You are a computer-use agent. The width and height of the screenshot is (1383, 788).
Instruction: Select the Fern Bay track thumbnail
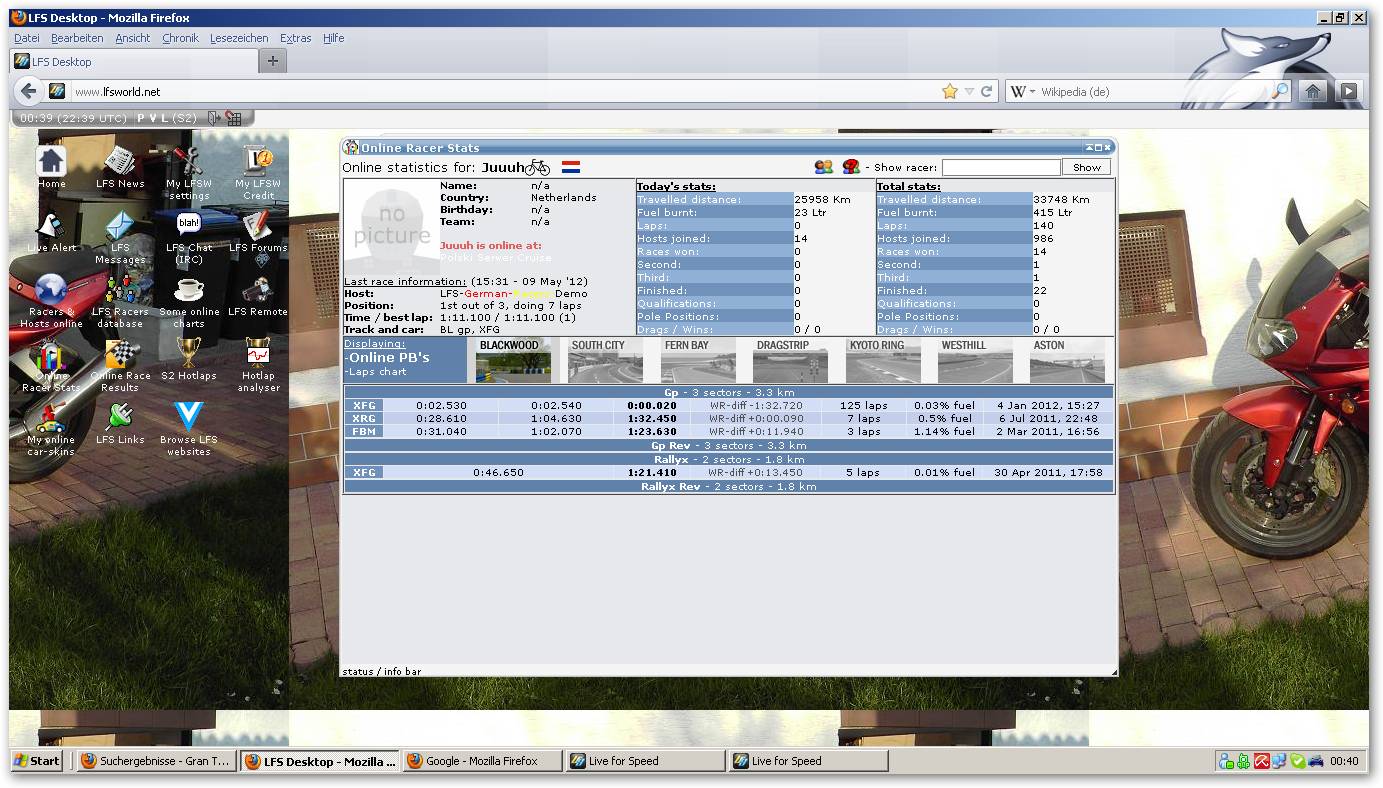[x=697, y=360]
